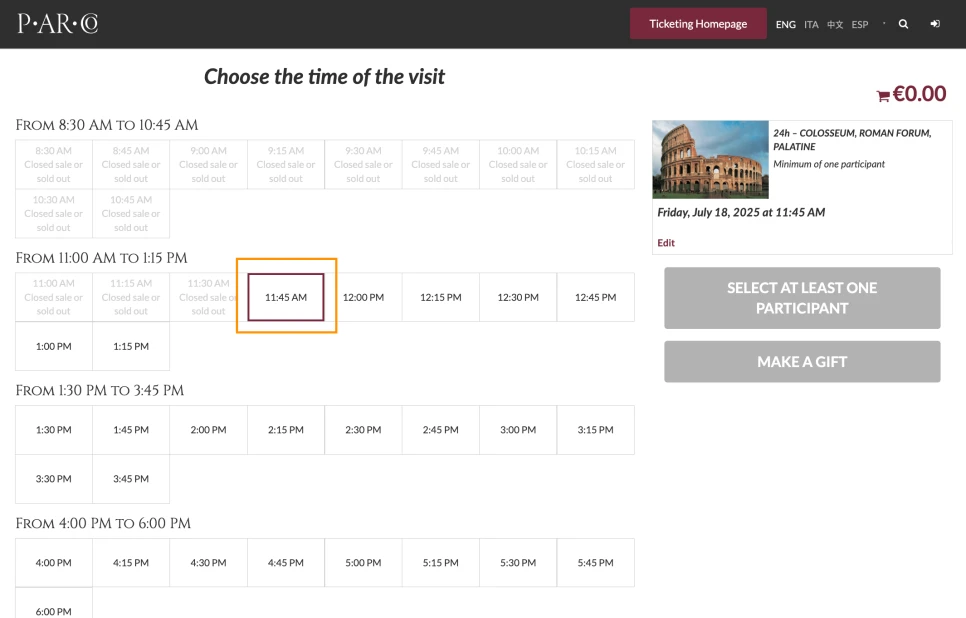Select the 11:45 AM time slot
This screenshot has width=966, height=618.
286,297
